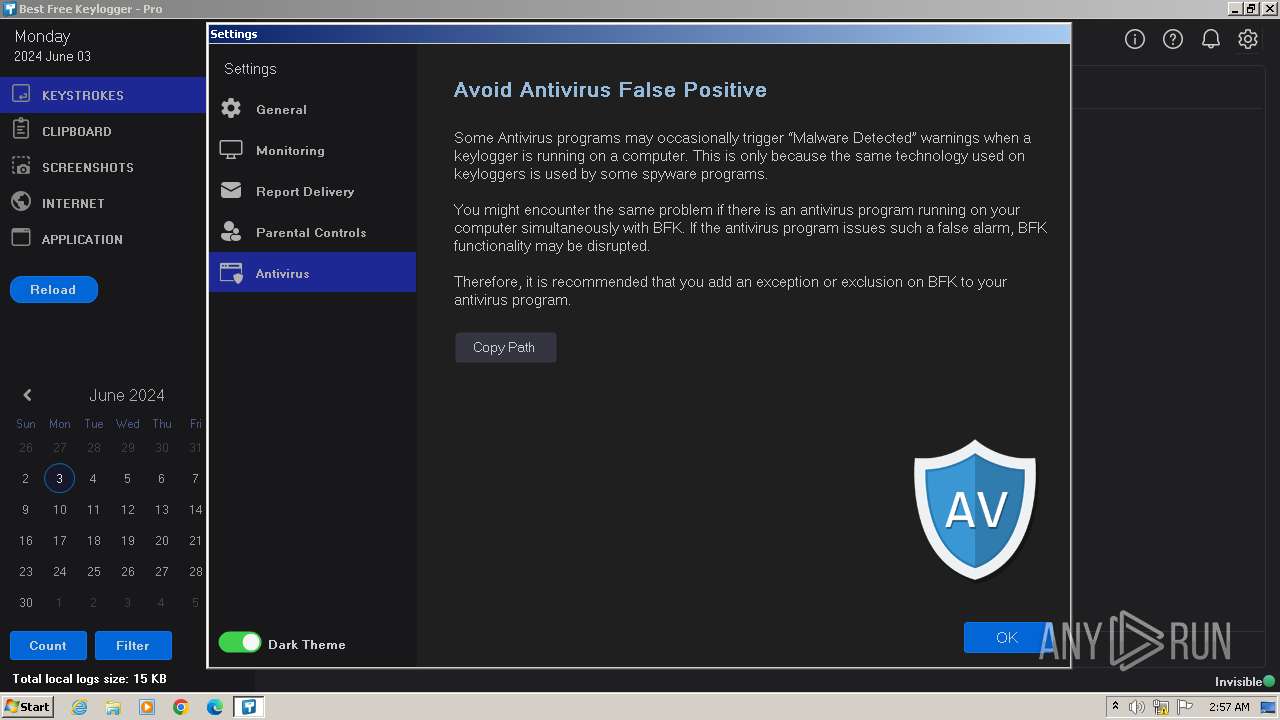1280x720 pixels.
Task: Open the settings gear icon in top bar
Action: tap(1248, 39)
